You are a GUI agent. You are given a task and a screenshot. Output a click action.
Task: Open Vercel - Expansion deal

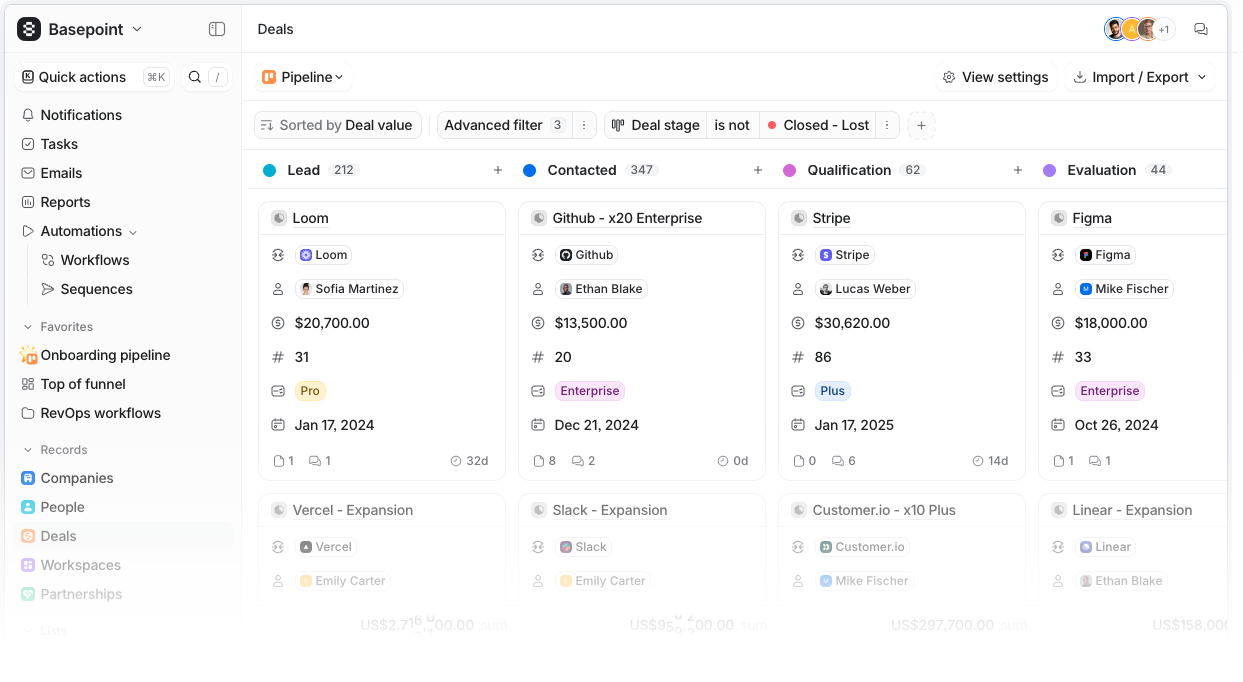352,510
